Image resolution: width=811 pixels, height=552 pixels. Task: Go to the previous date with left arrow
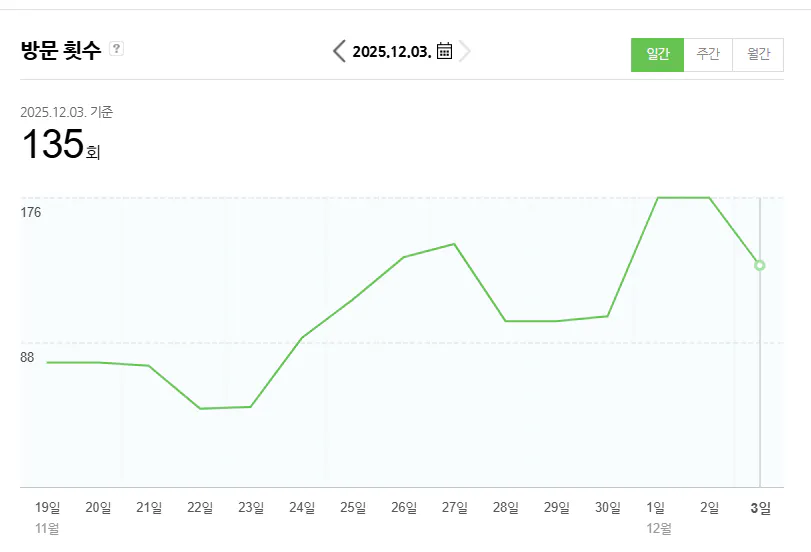click(x=340, y=51)
